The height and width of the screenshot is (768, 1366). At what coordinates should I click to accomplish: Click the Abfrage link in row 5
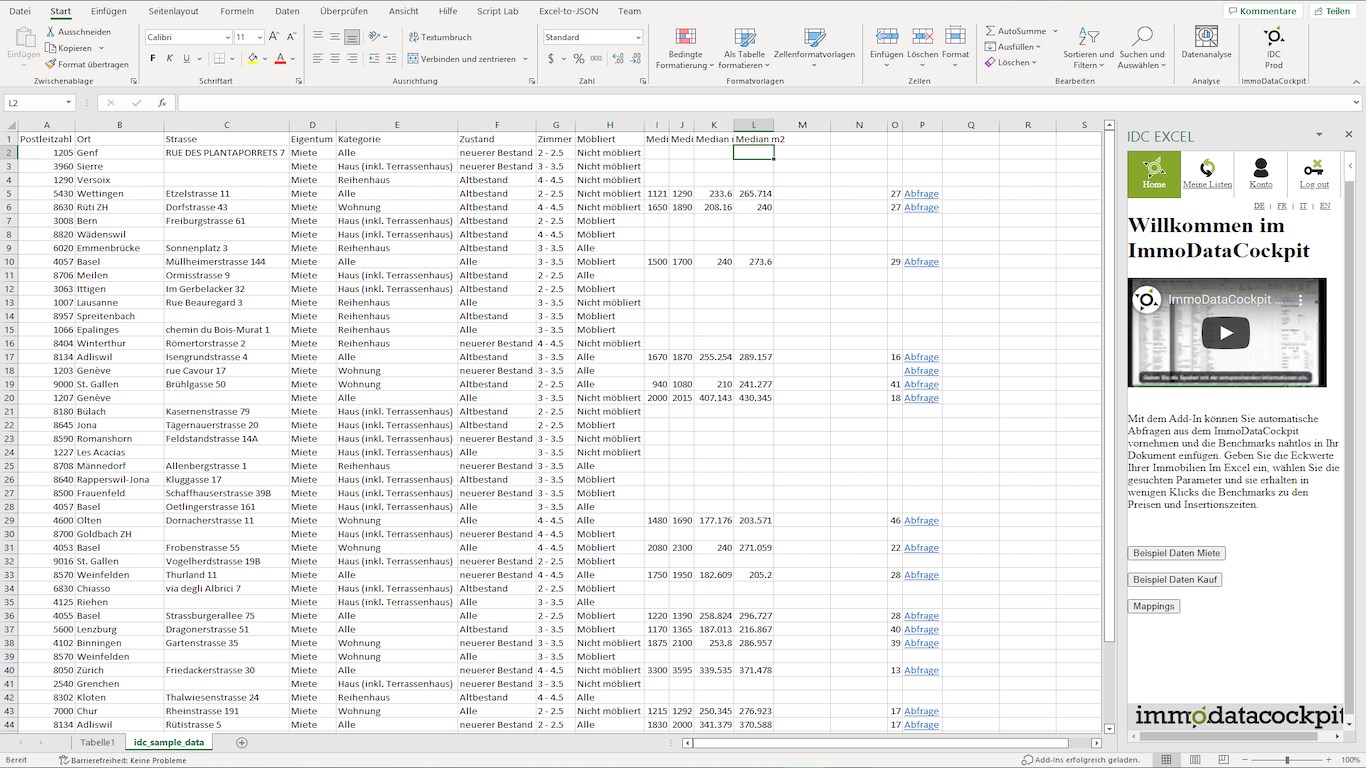921,194
